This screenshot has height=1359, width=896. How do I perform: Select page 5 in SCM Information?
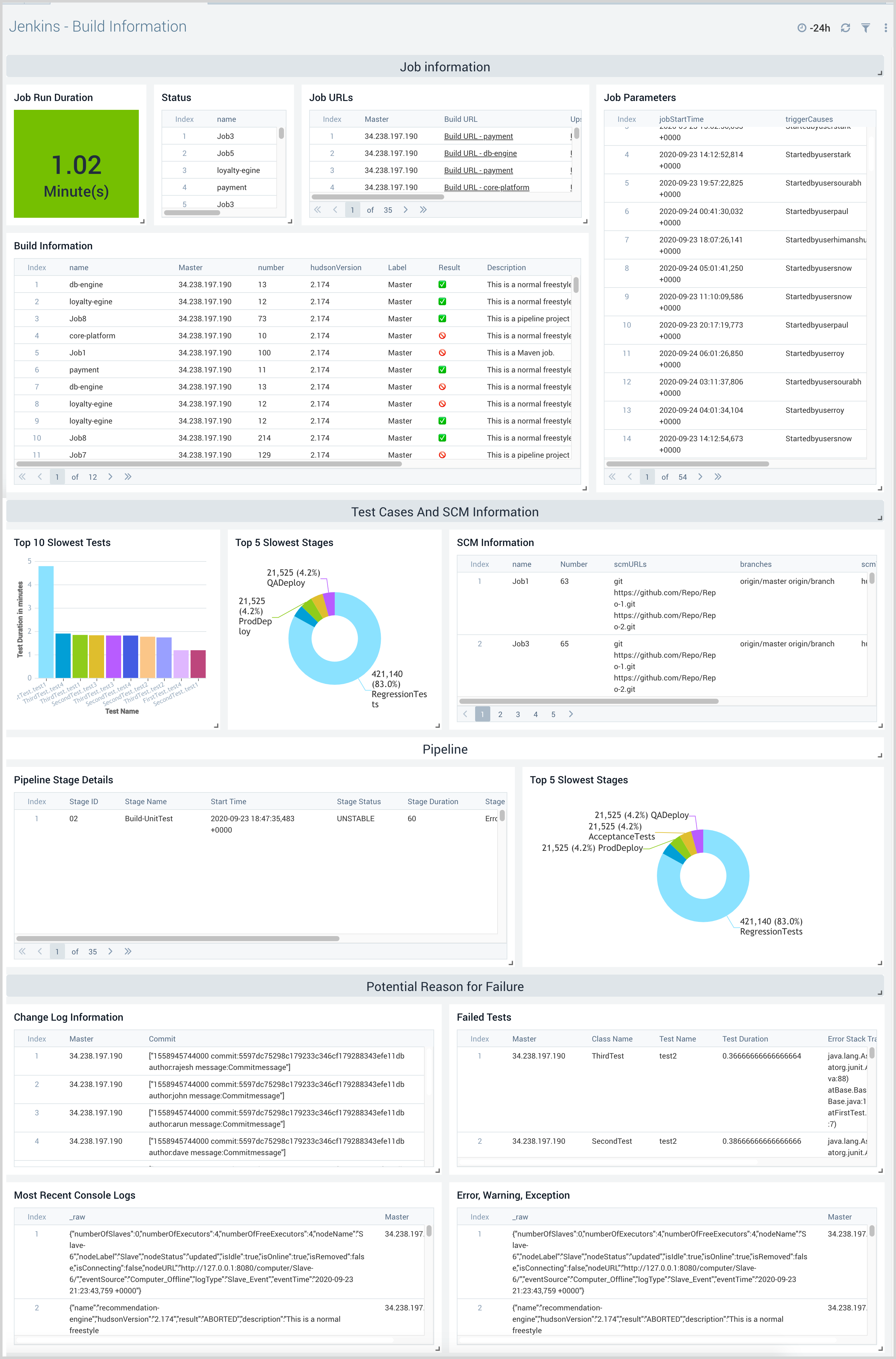click(553, 714)
